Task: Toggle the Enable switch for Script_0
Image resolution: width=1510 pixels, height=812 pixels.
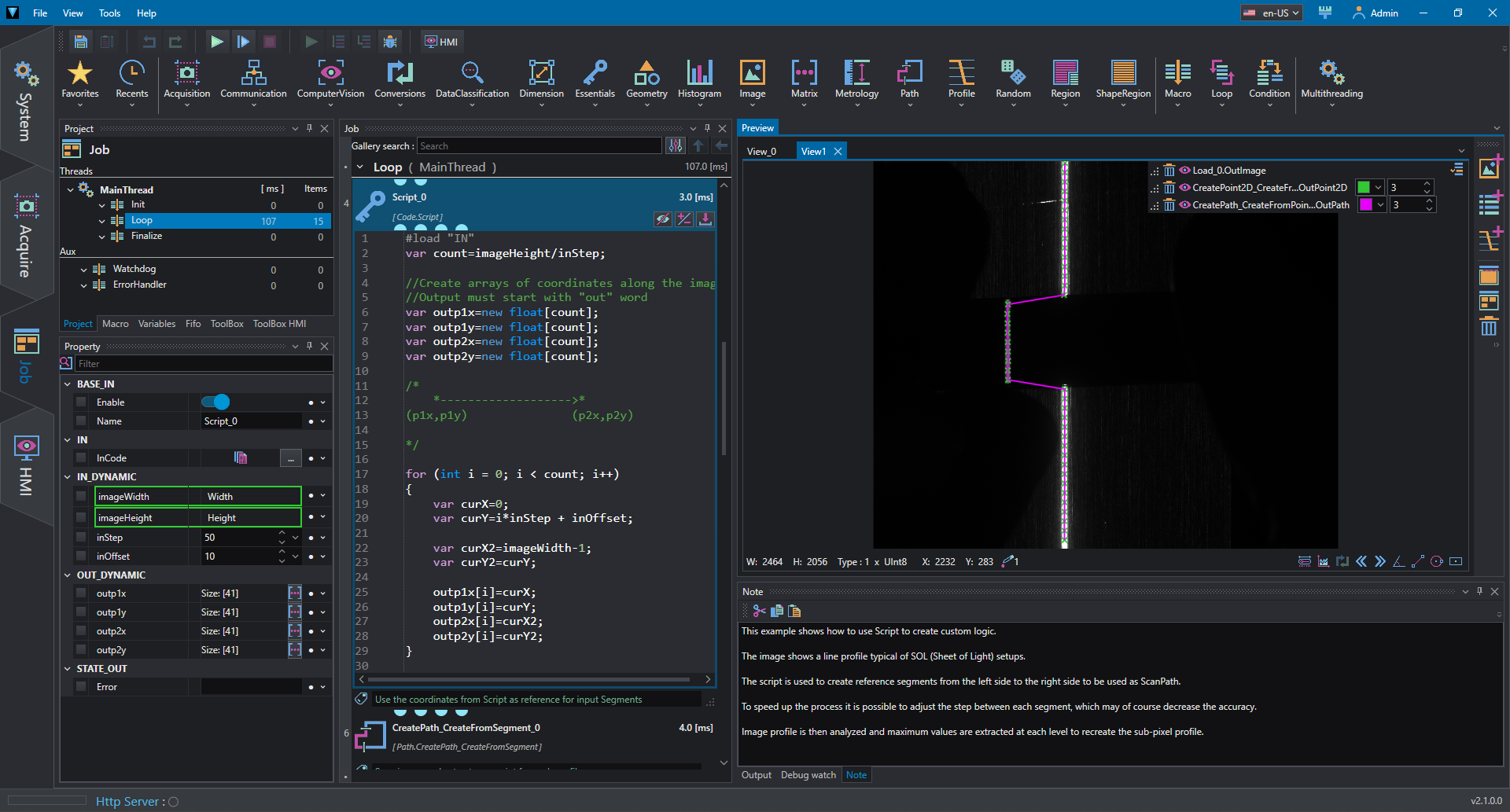Action: [x=215, y=402]
